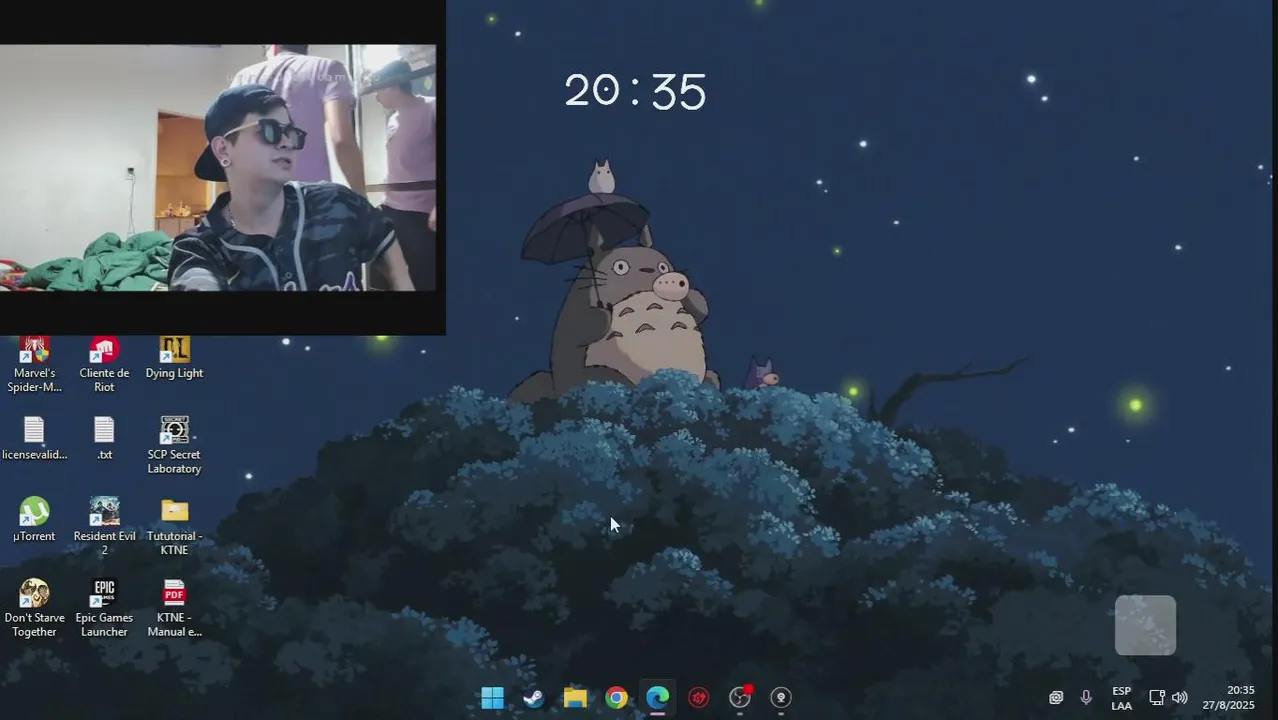Image resolution: width=1278 pixels, height=720 pixels.
Task: Open the volume speaker tray icon
Action: [1180, 698]
